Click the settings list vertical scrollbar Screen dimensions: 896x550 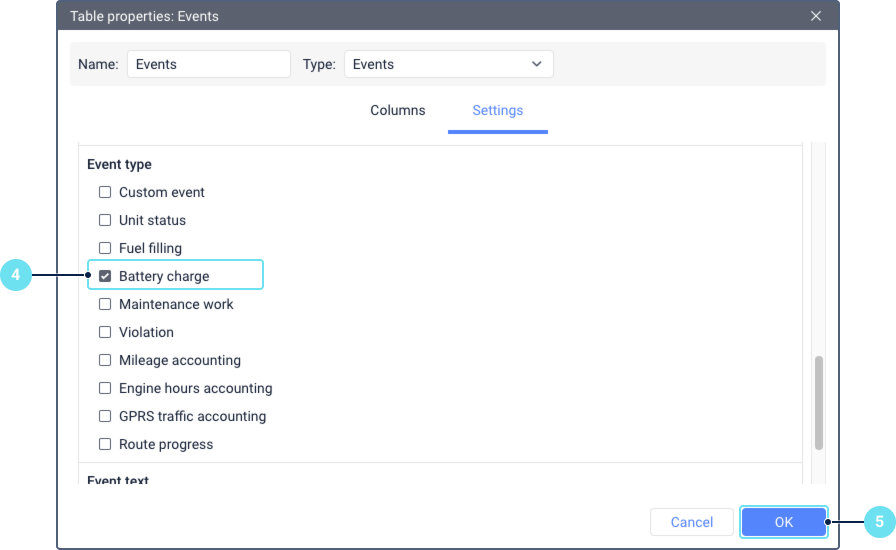pyautogui.click(x=819, y=402)
